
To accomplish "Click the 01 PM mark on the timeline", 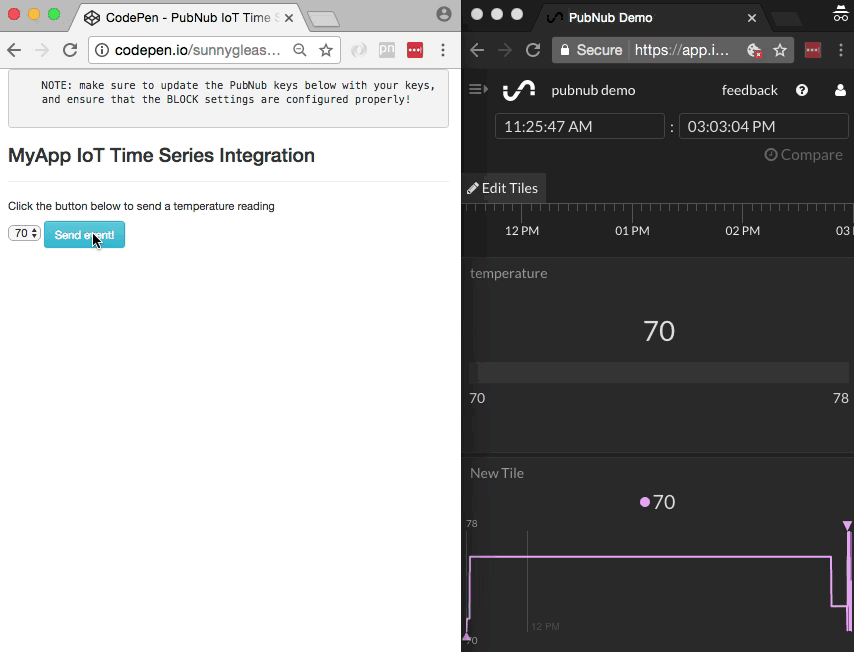I will [x=632, y=230].
